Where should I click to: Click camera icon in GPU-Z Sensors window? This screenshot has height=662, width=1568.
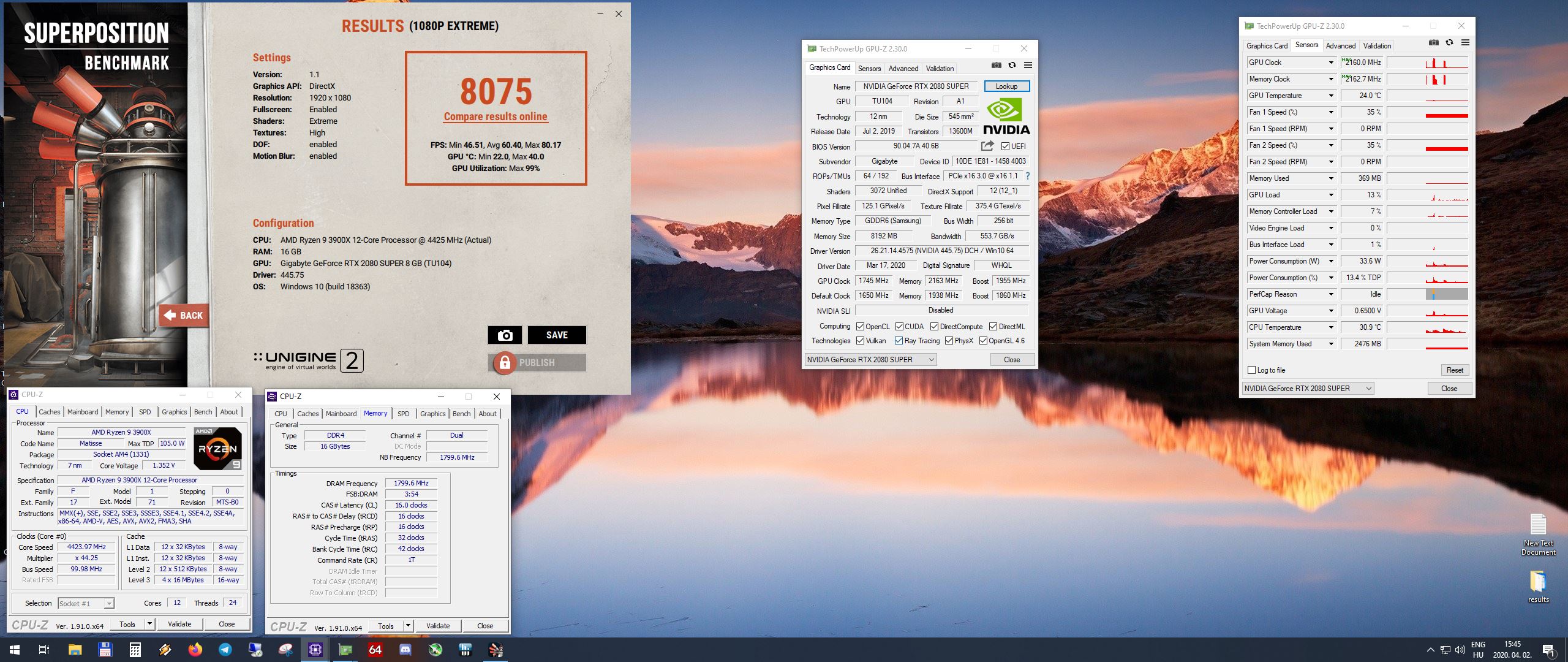click(x=1433, y=43)
